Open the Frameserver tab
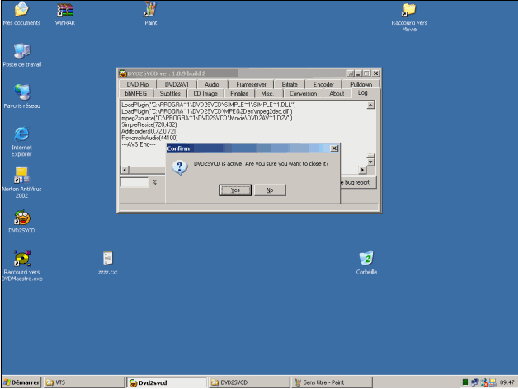Viewport: 518px width, 389px height. point(251,84)
